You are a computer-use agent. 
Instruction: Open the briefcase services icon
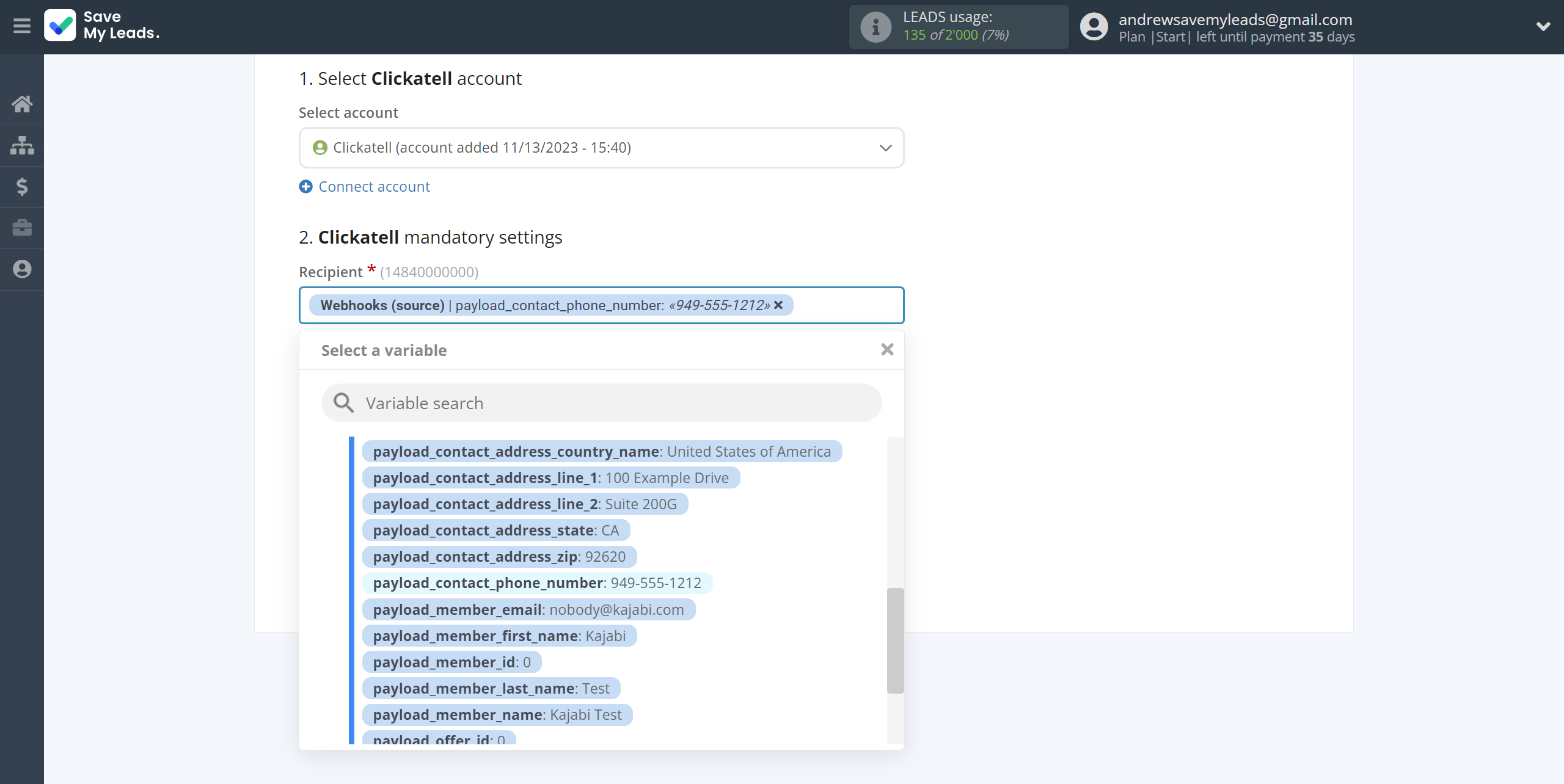pyautogui.click(x=22, y=228)
